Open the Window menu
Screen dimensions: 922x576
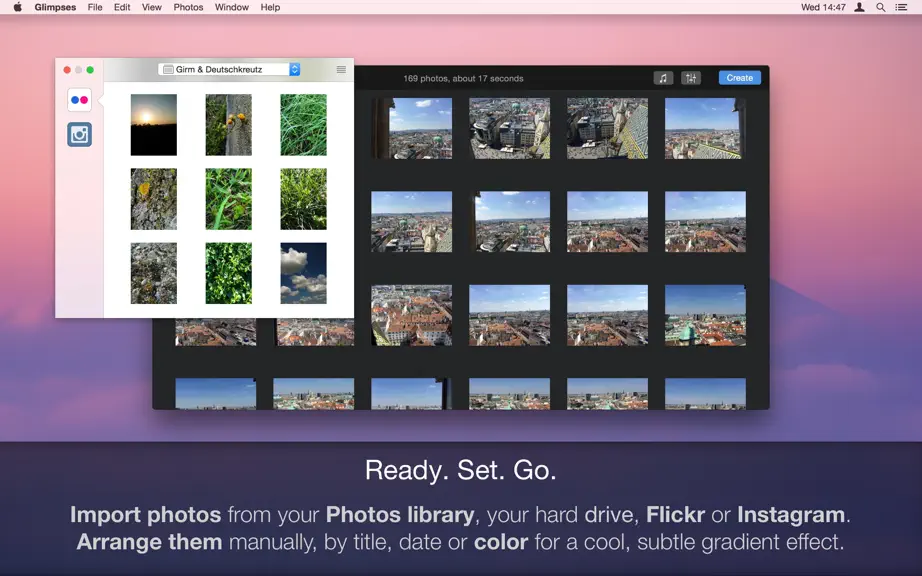(231, 7)
